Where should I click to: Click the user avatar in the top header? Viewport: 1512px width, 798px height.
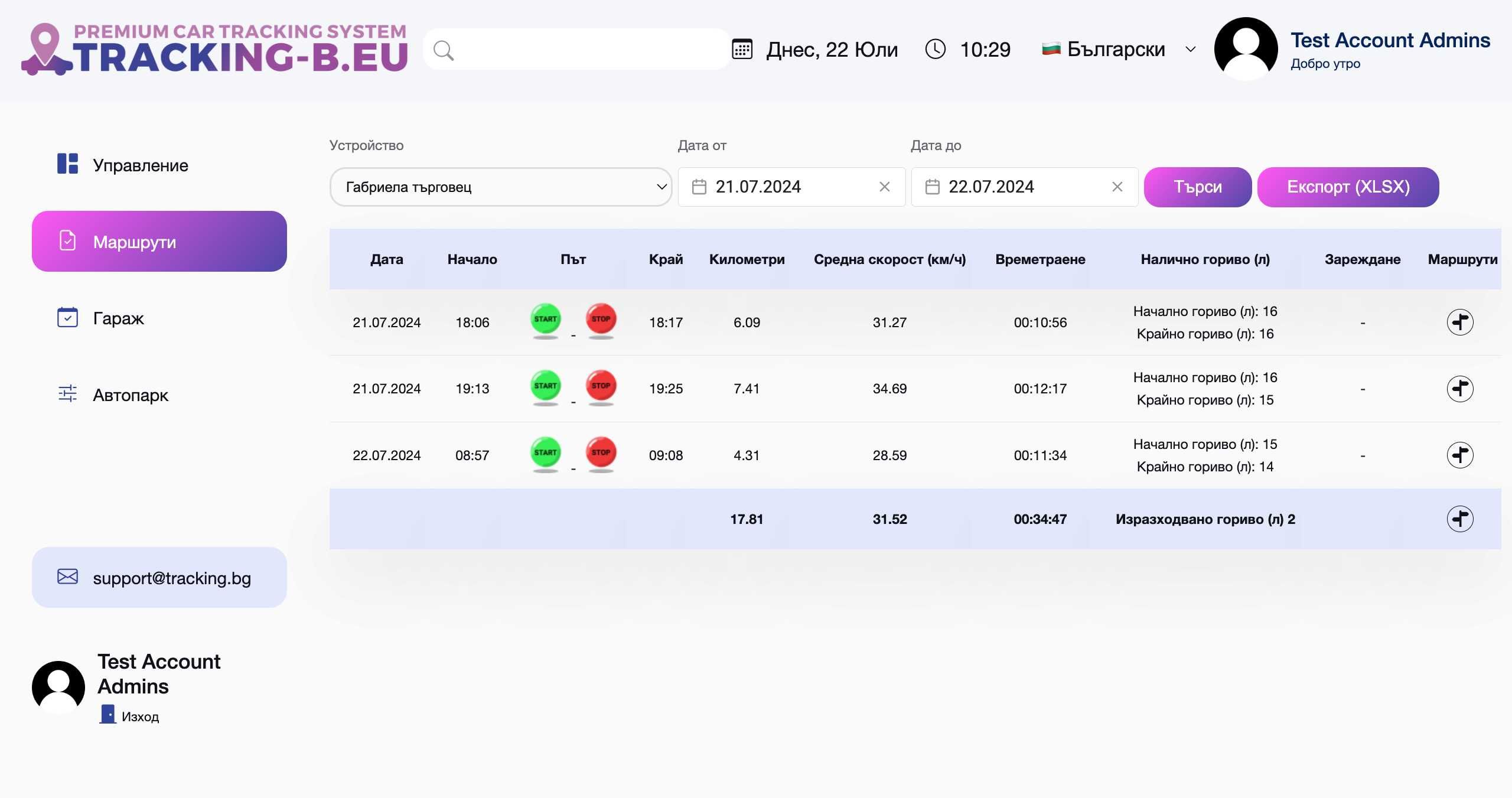tap(1246, 49)
